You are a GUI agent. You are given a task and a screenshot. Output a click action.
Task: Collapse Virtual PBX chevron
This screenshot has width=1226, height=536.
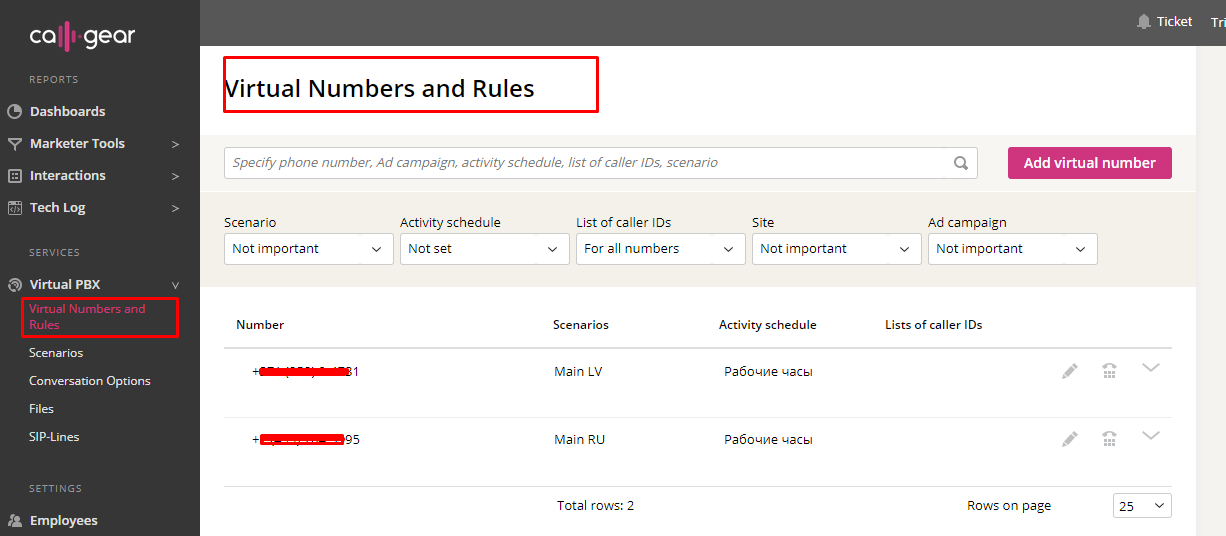[175, 285]
